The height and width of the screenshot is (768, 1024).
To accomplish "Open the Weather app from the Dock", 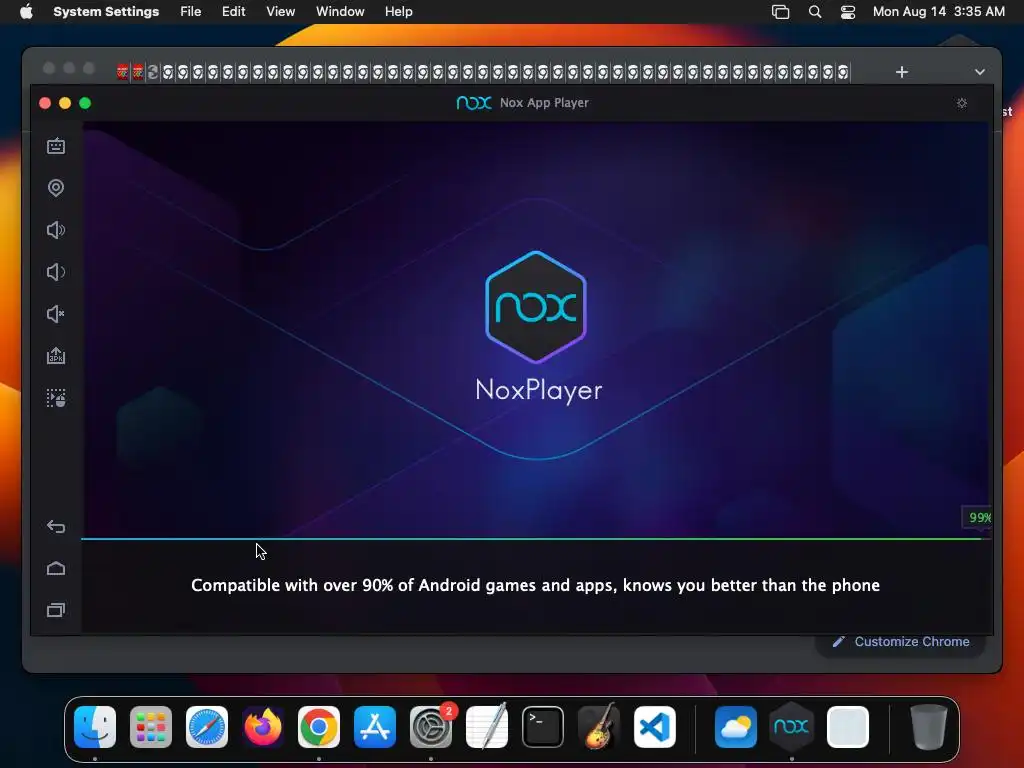I will (736, 726).
